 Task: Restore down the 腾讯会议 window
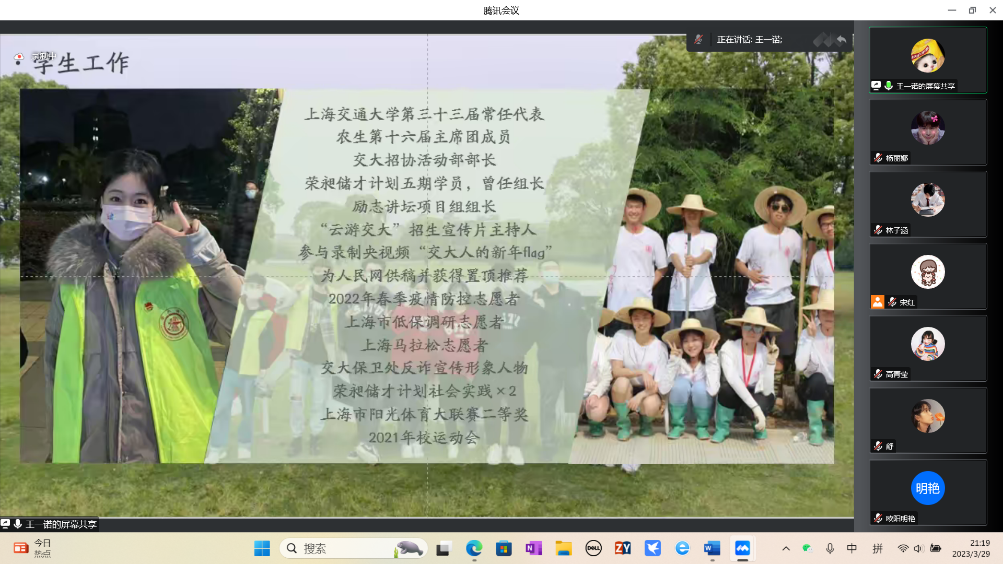[972, 10]
